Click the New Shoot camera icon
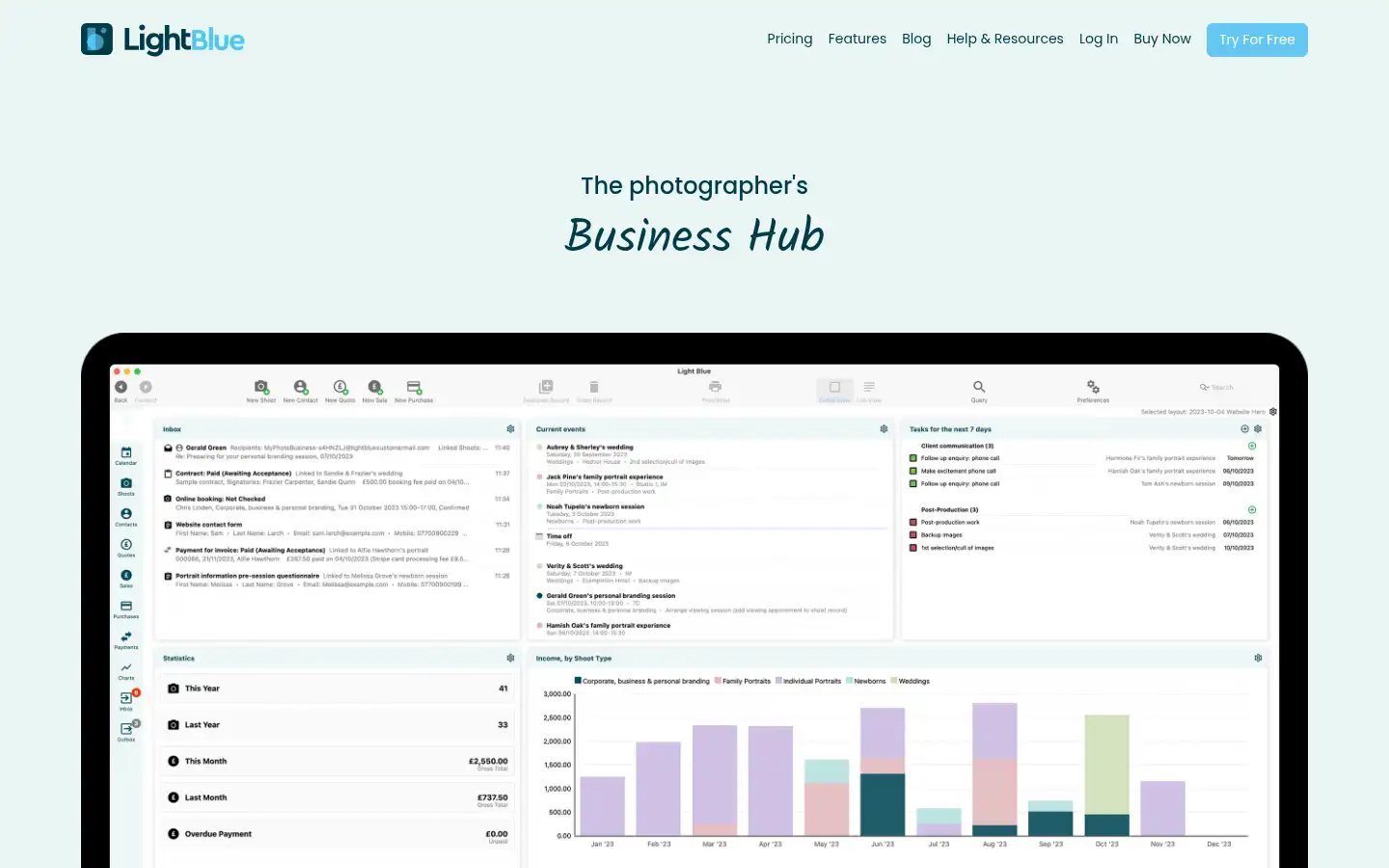Screen dimensions: 1389x868 coord(260,387)
